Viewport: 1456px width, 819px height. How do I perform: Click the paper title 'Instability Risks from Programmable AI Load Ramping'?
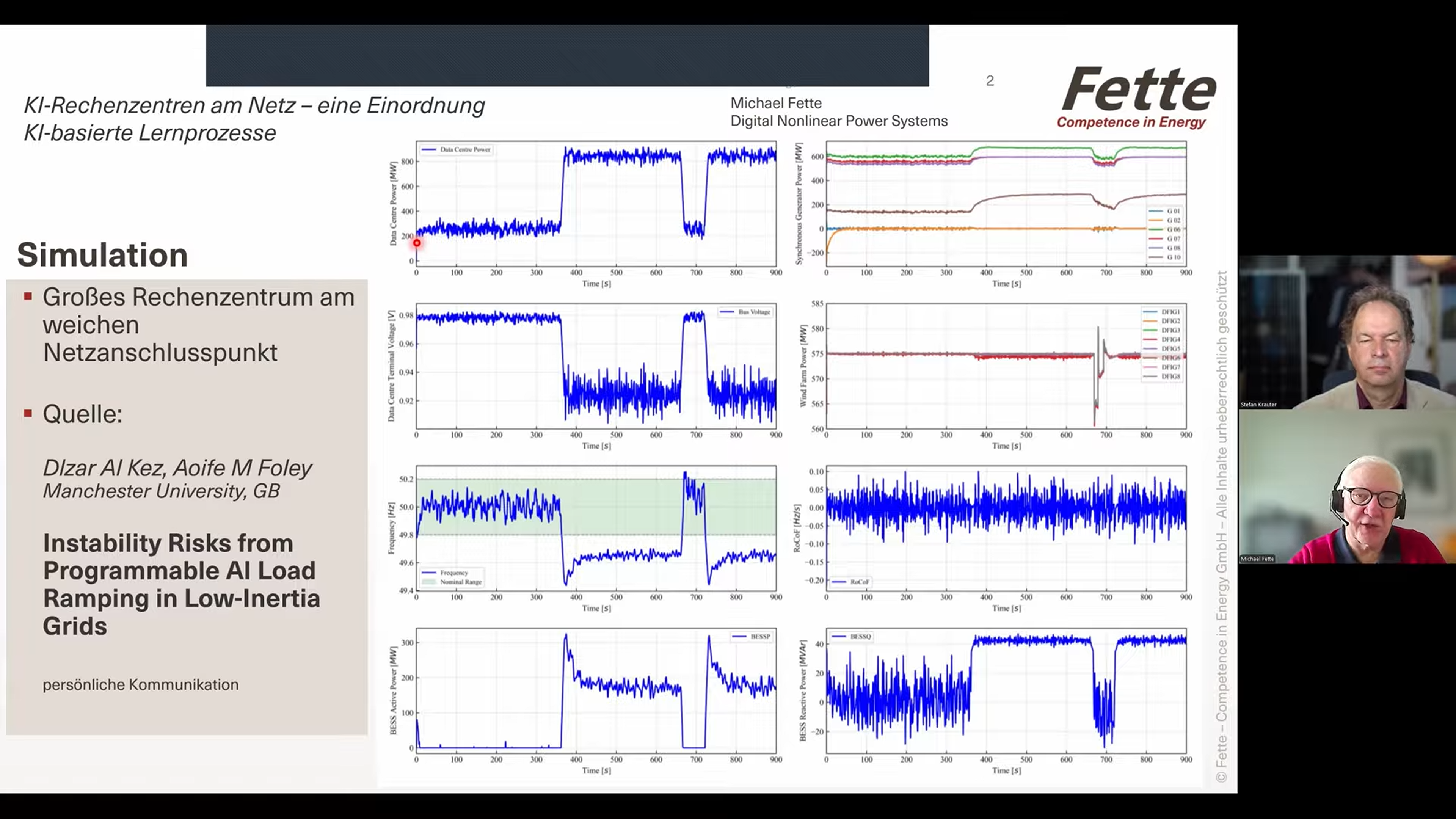(182, 584)
